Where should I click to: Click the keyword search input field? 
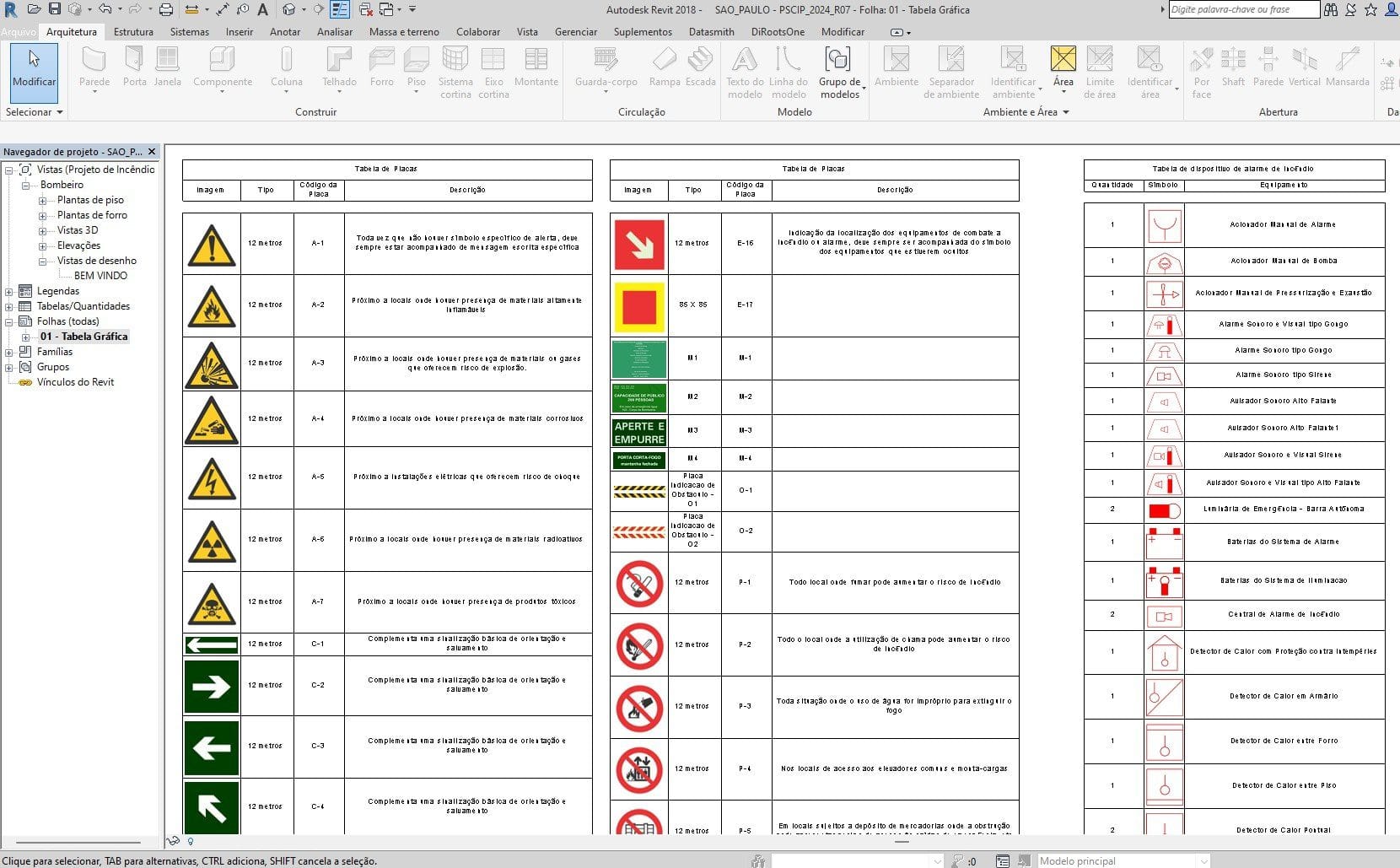click(1243, 9)
